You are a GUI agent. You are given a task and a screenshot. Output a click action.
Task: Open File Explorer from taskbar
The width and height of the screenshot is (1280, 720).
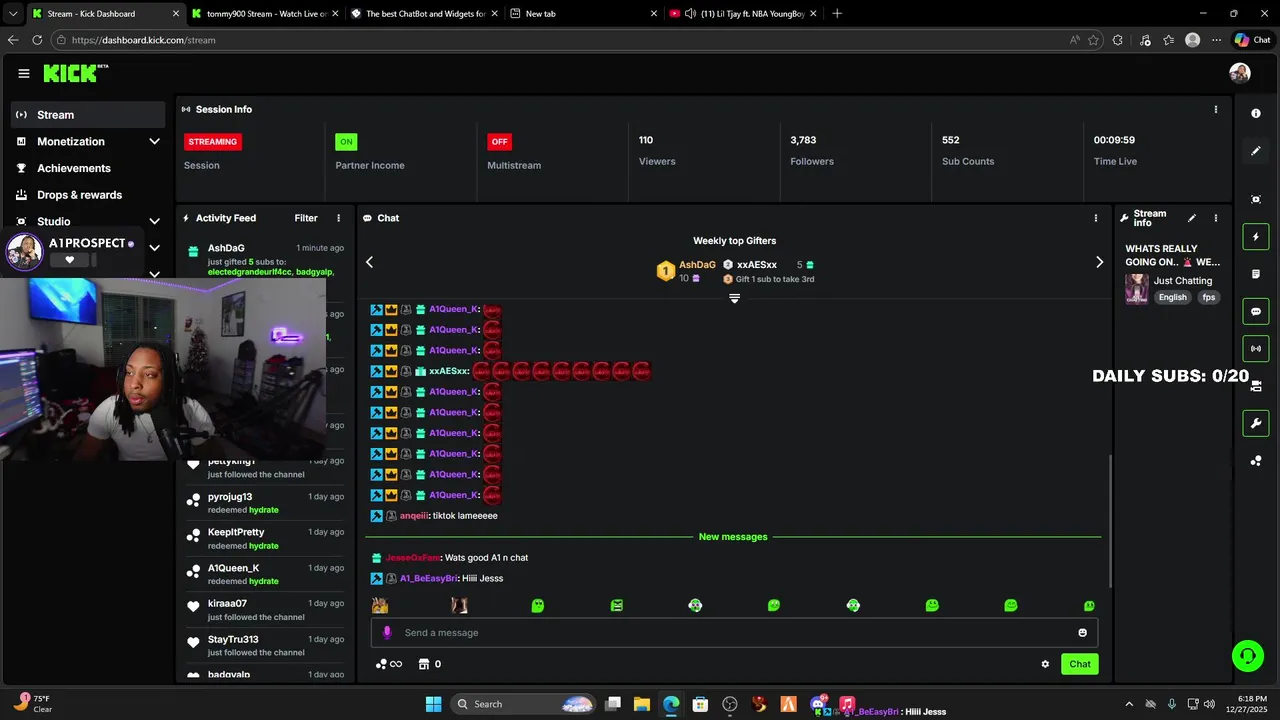coord(642,704)
